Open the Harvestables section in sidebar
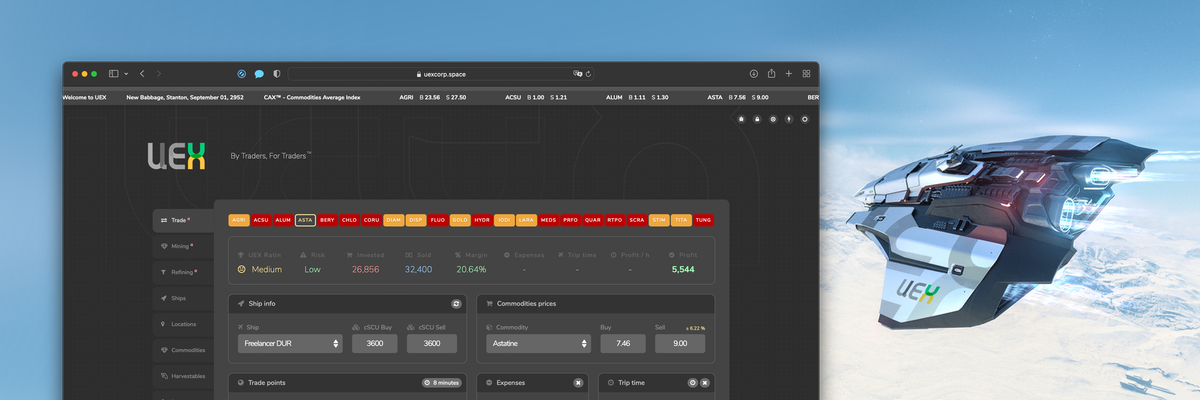 (183, 376)
